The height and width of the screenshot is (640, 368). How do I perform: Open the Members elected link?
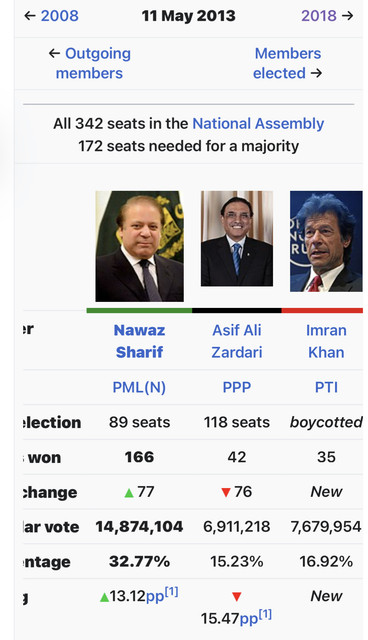287,63
